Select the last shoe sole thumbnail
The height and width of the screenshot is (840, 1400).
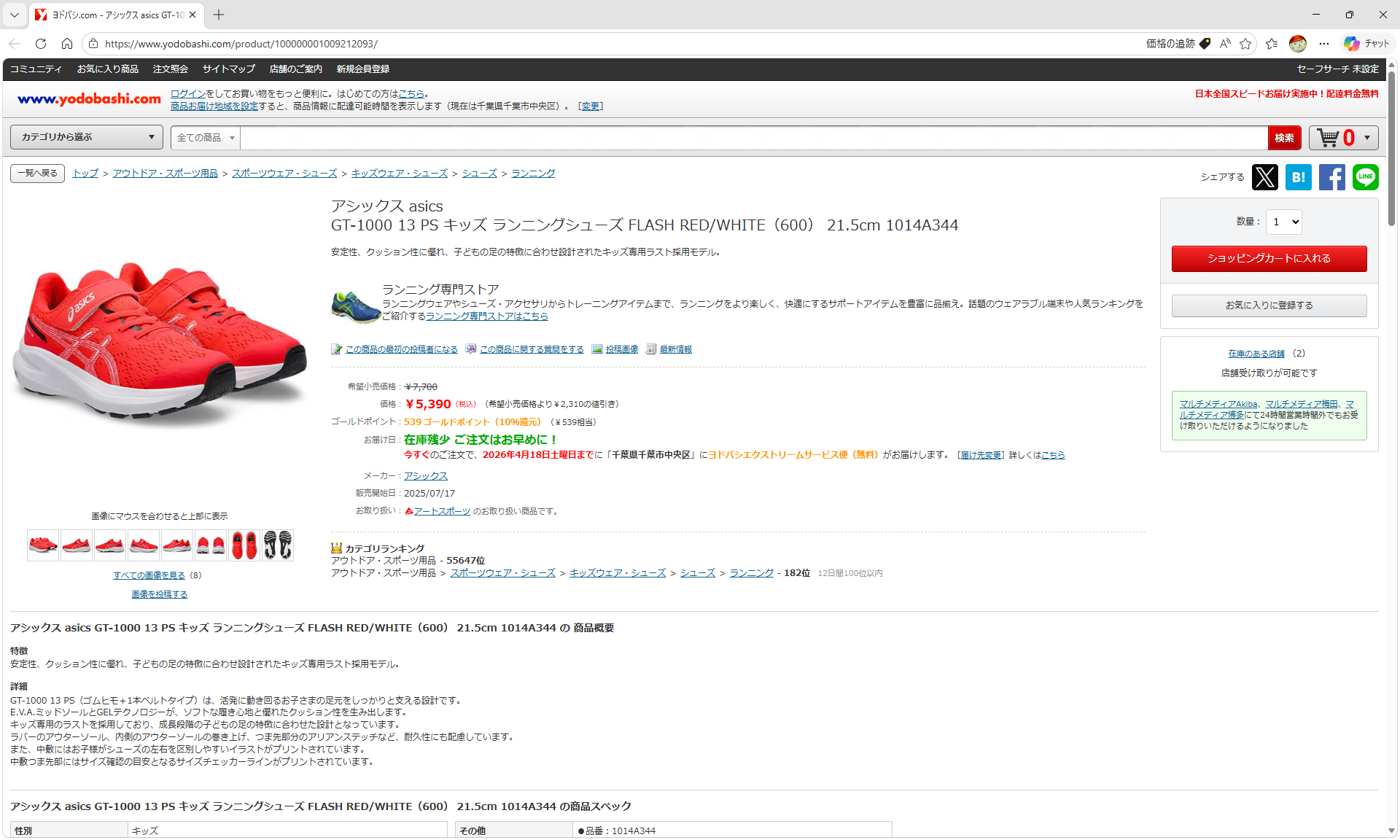pyautogui.click(x=278, y=545)
